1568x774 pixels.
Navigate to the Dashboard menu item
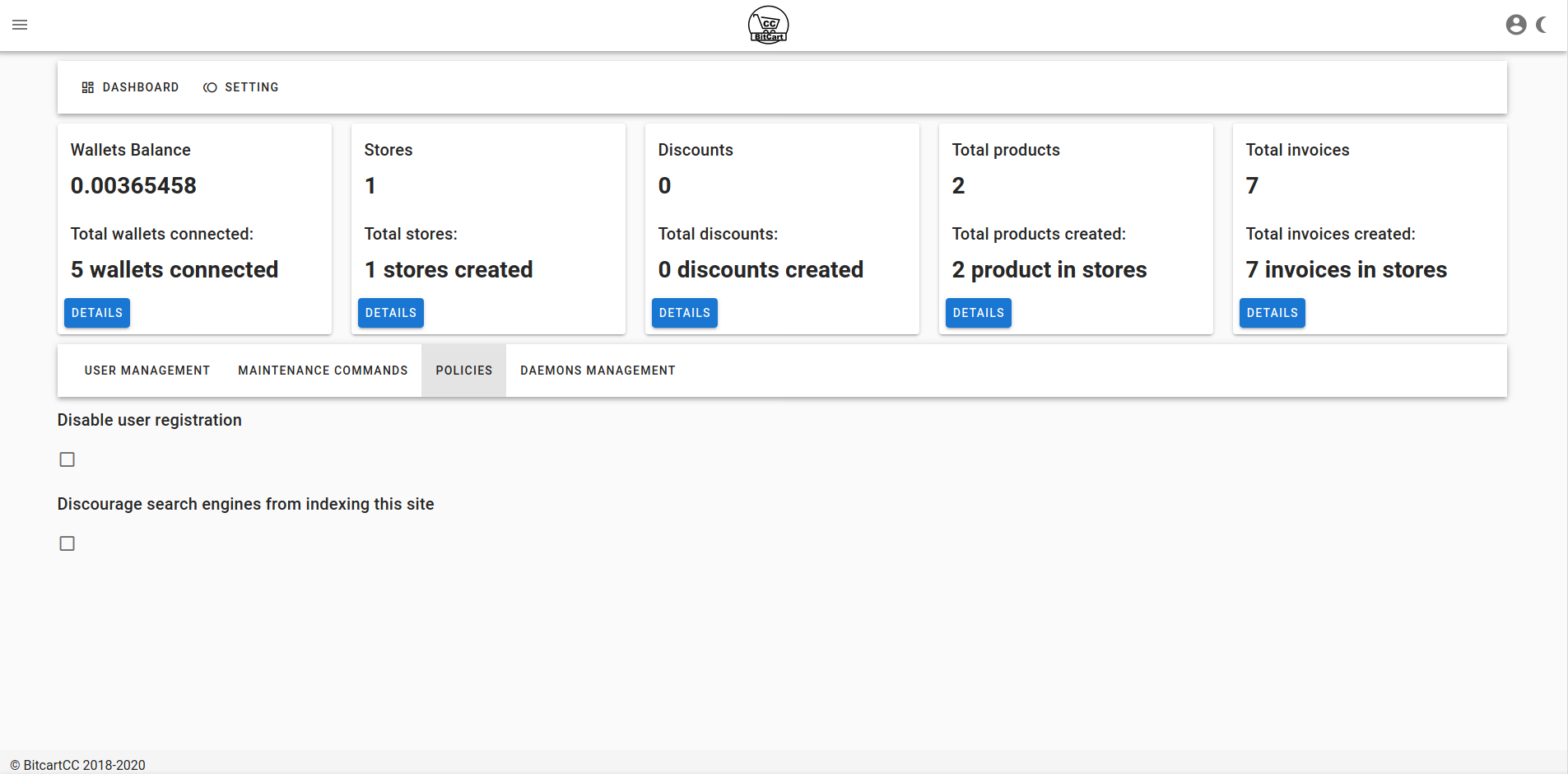(x=130, y=87)
